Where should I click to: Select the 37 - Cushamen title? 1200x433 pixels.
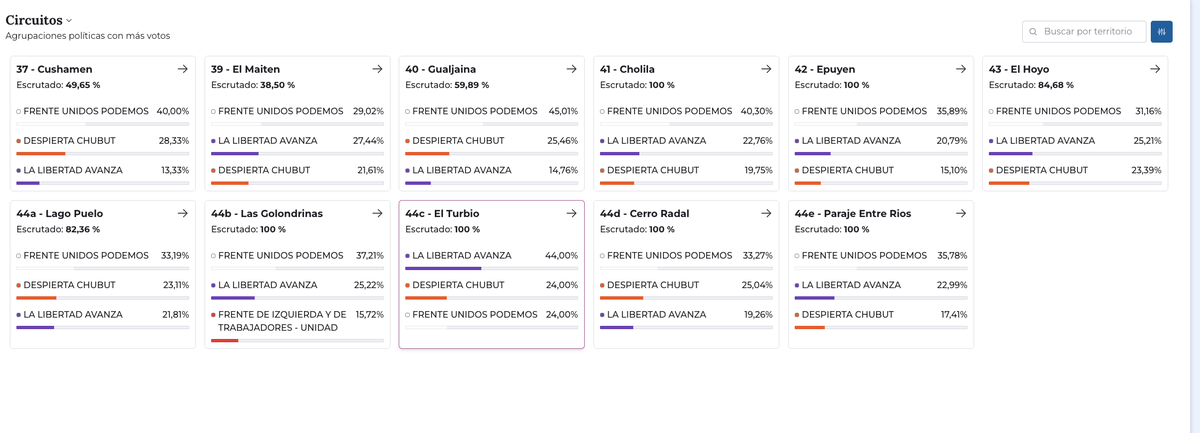pyautogui.click(x=54, y=70)
